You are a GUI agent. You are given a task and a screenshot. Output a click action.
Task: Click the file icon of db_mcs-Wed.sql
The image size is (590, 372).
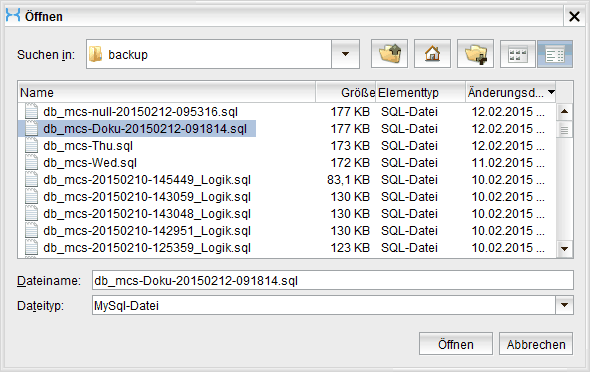(31, 162)
